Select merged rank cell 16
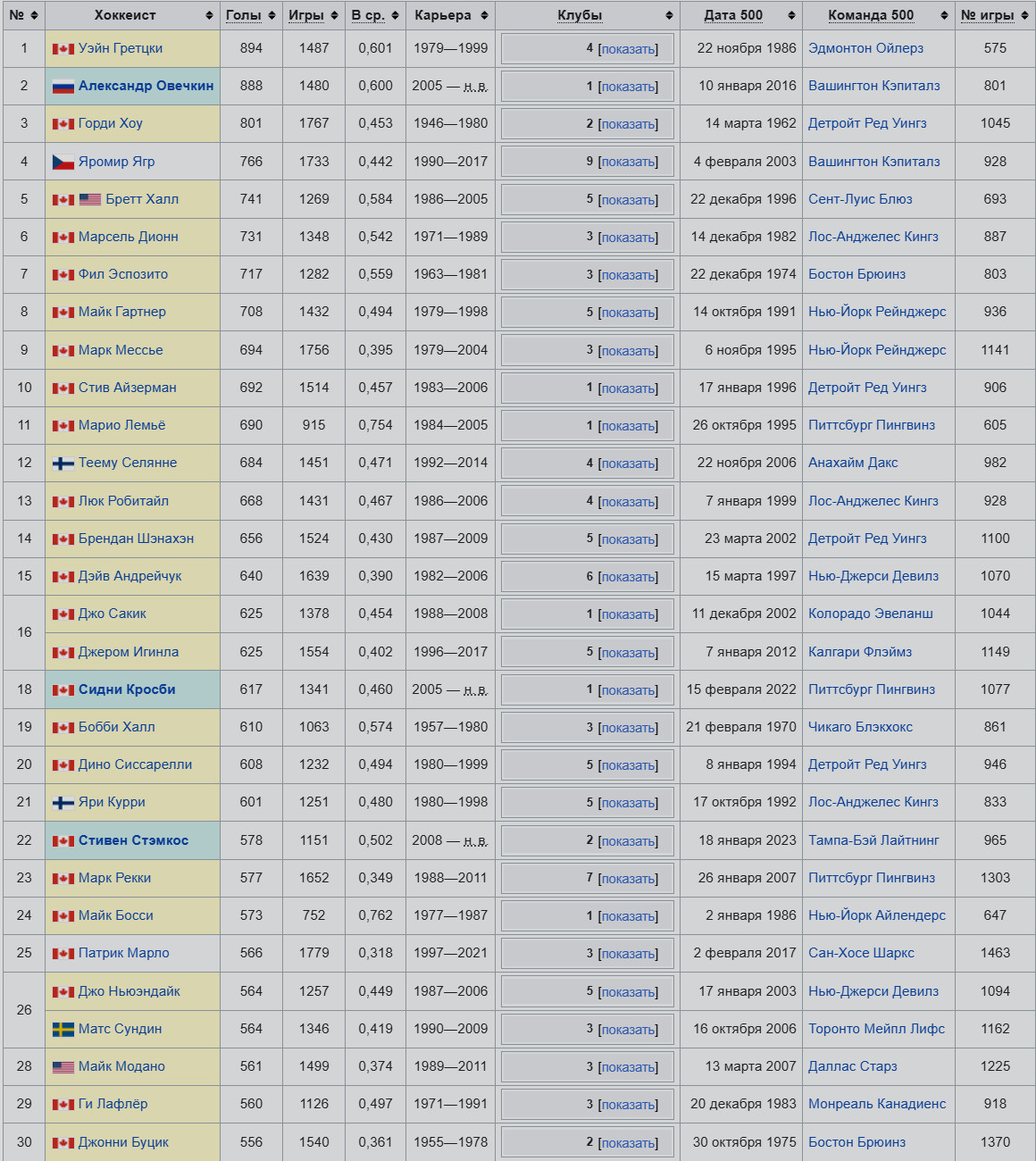The height and width of the screenshot is (1161, 1036). pyautogui.click(x=24, y=632)
